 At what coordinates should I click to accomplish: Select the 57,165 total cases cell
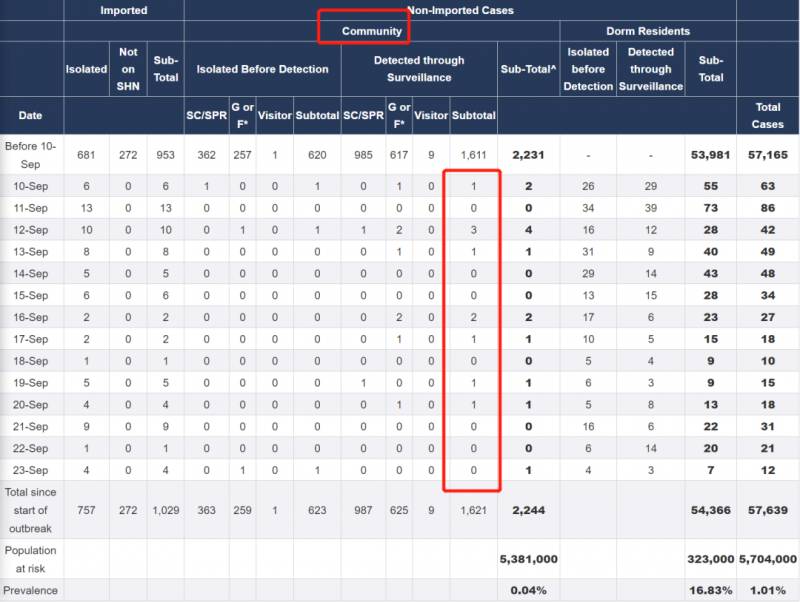(x=768, y=155)
